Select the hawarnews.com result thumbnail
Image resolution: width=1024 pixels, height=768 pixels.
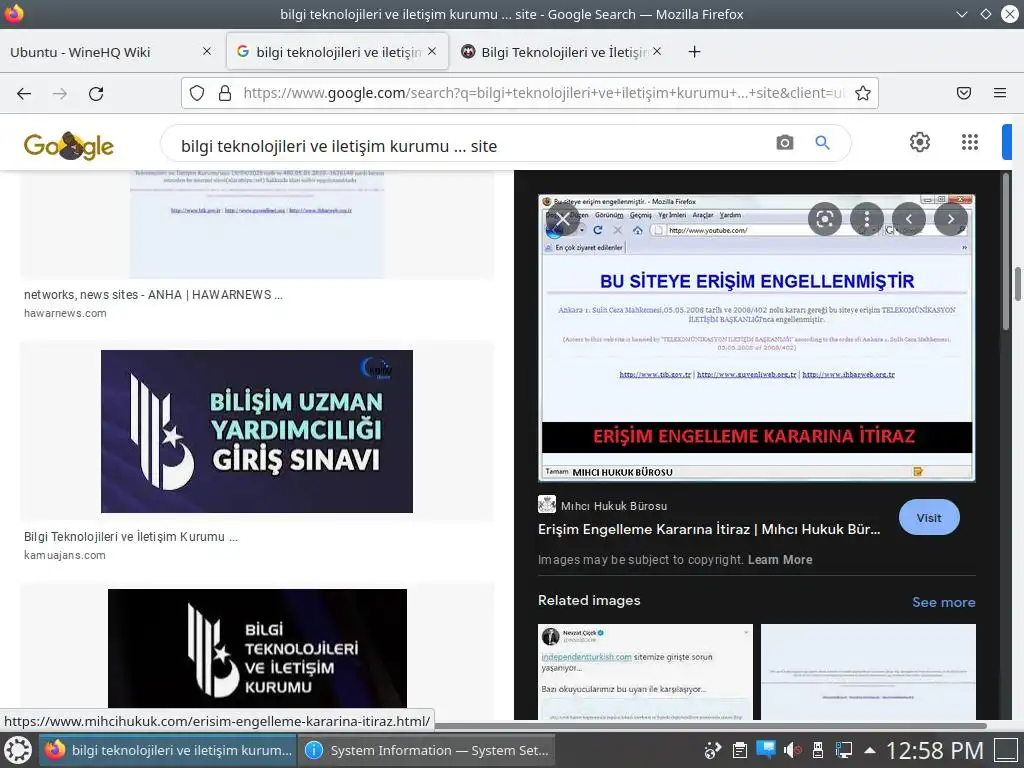click(257, 223)
